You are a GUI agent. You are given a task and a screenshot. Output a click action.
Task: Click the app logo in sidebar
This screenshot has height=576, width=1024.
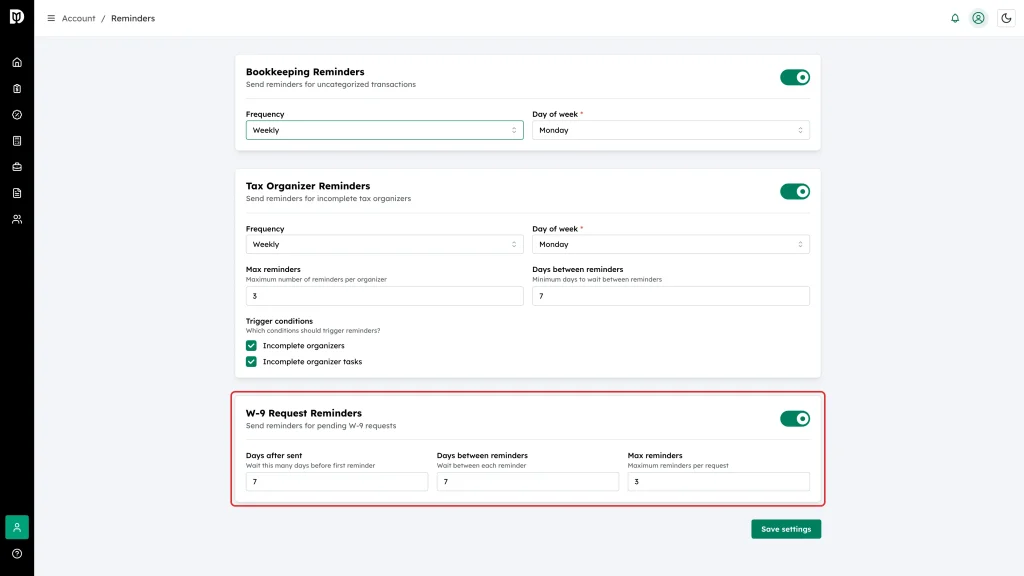point(17,17)
